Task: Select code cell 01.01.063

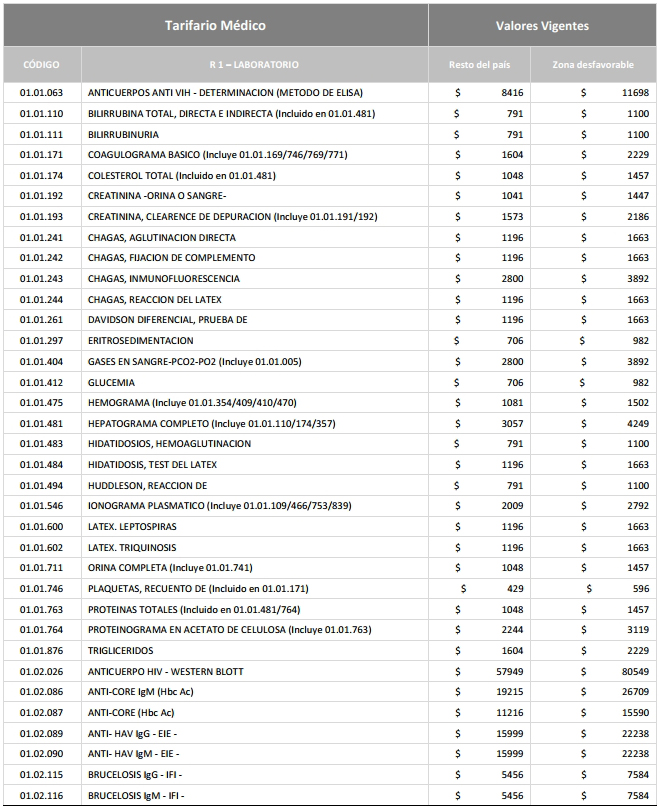Action: (x=41, y=93)
